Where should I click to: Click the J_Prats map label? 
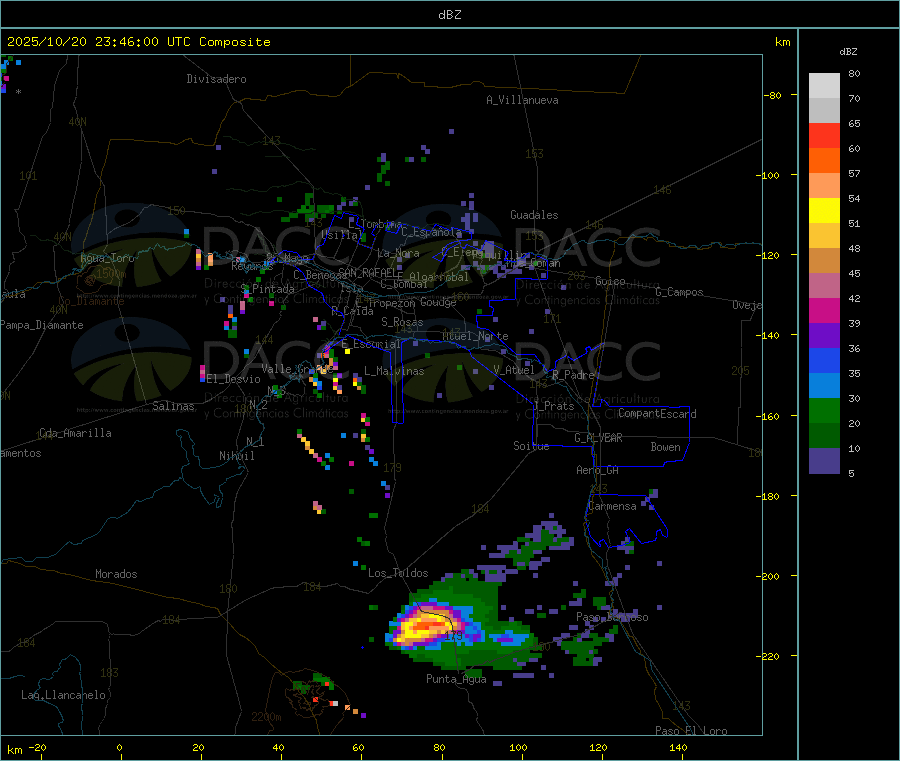click(553, 405)
